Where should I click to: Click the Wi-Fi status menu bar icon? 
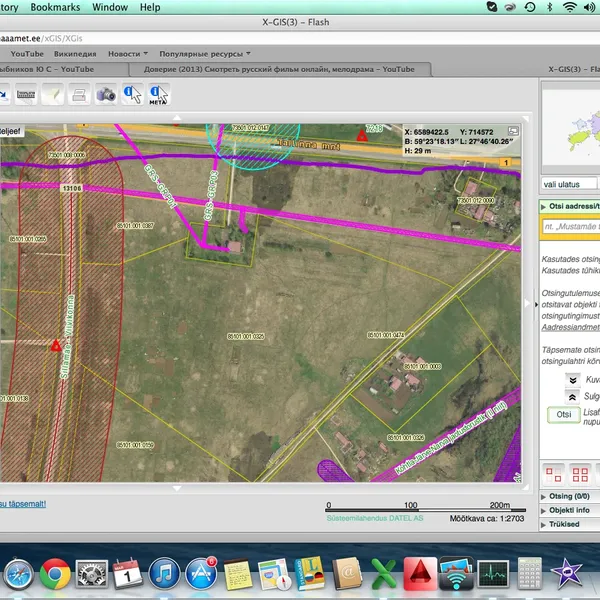[x=569, y=7]
